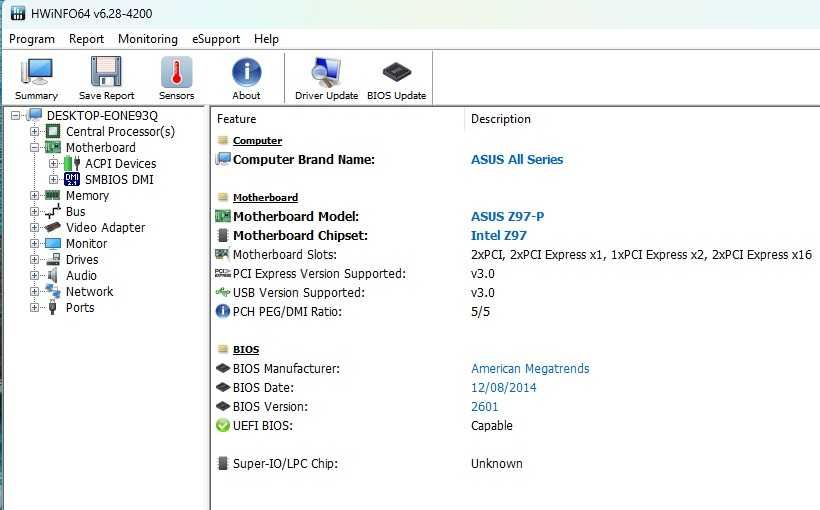Click the UEFI BIOS green check icon
Screen dimensions: 820x510
tap(223, 425)
